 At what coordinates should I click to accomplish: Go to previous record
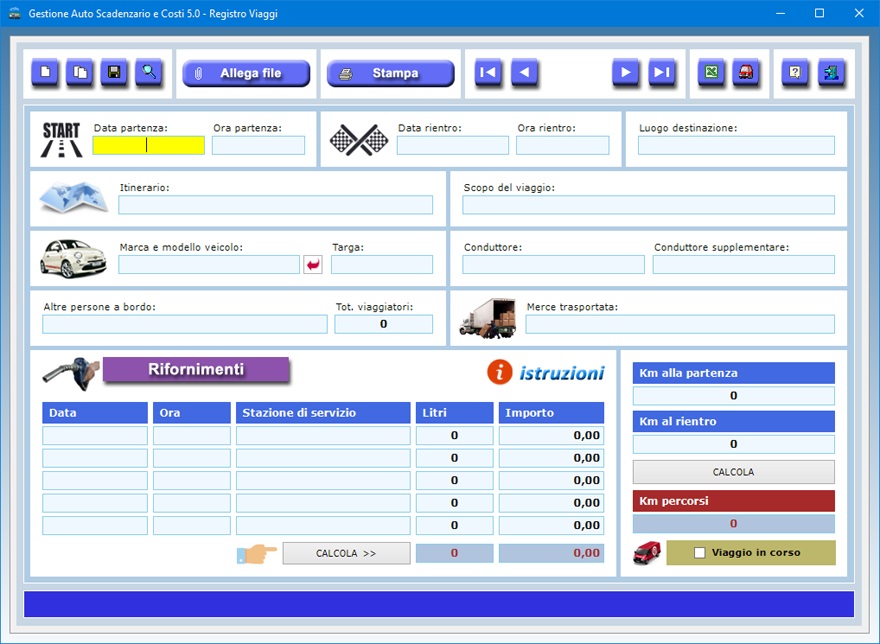point(524,72)
